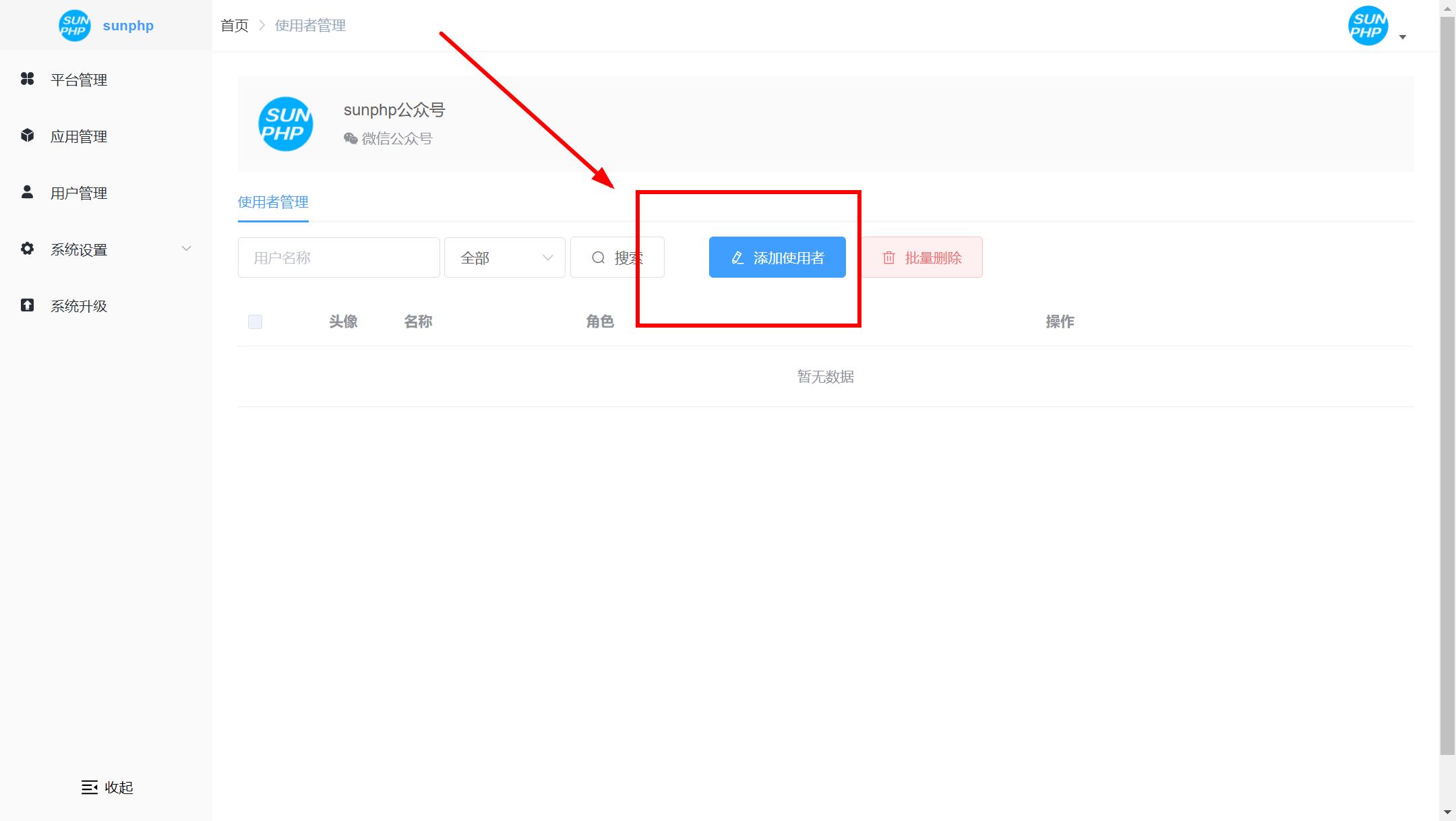Click the 应用管理 cube icon
Viewport: 1456px width, 821px height.
pos(27,135)
